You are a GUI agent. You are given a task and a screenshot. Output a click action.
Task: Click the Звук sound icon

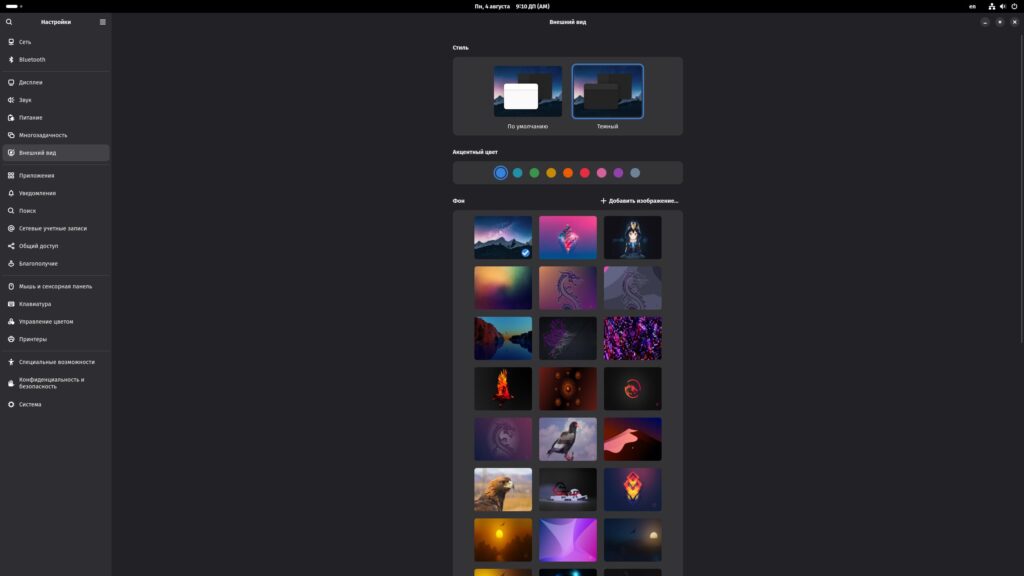point(11,100)
